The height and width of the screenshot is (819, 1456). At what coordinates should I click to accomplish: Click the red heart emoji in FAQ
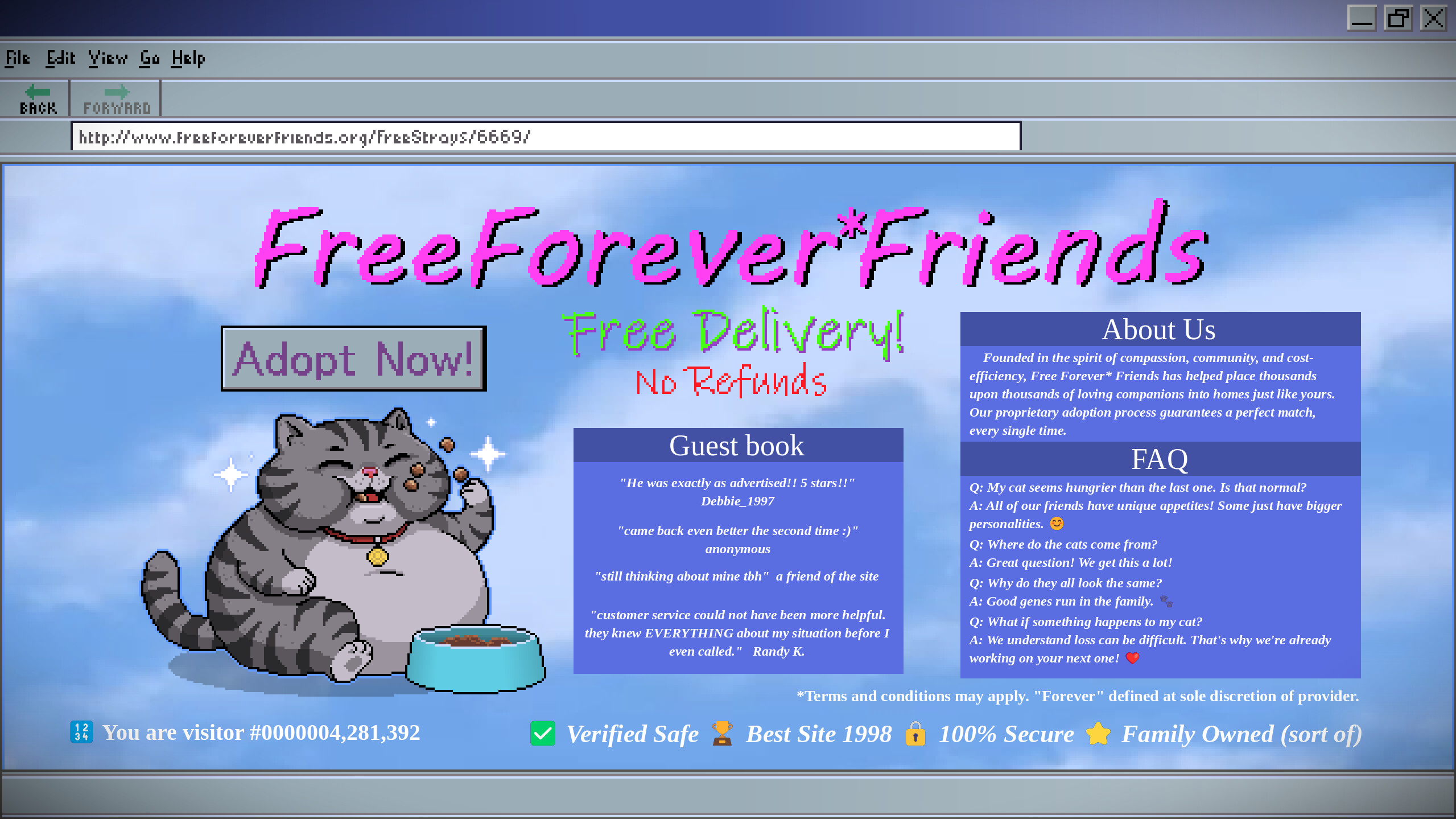(1132, 659)
